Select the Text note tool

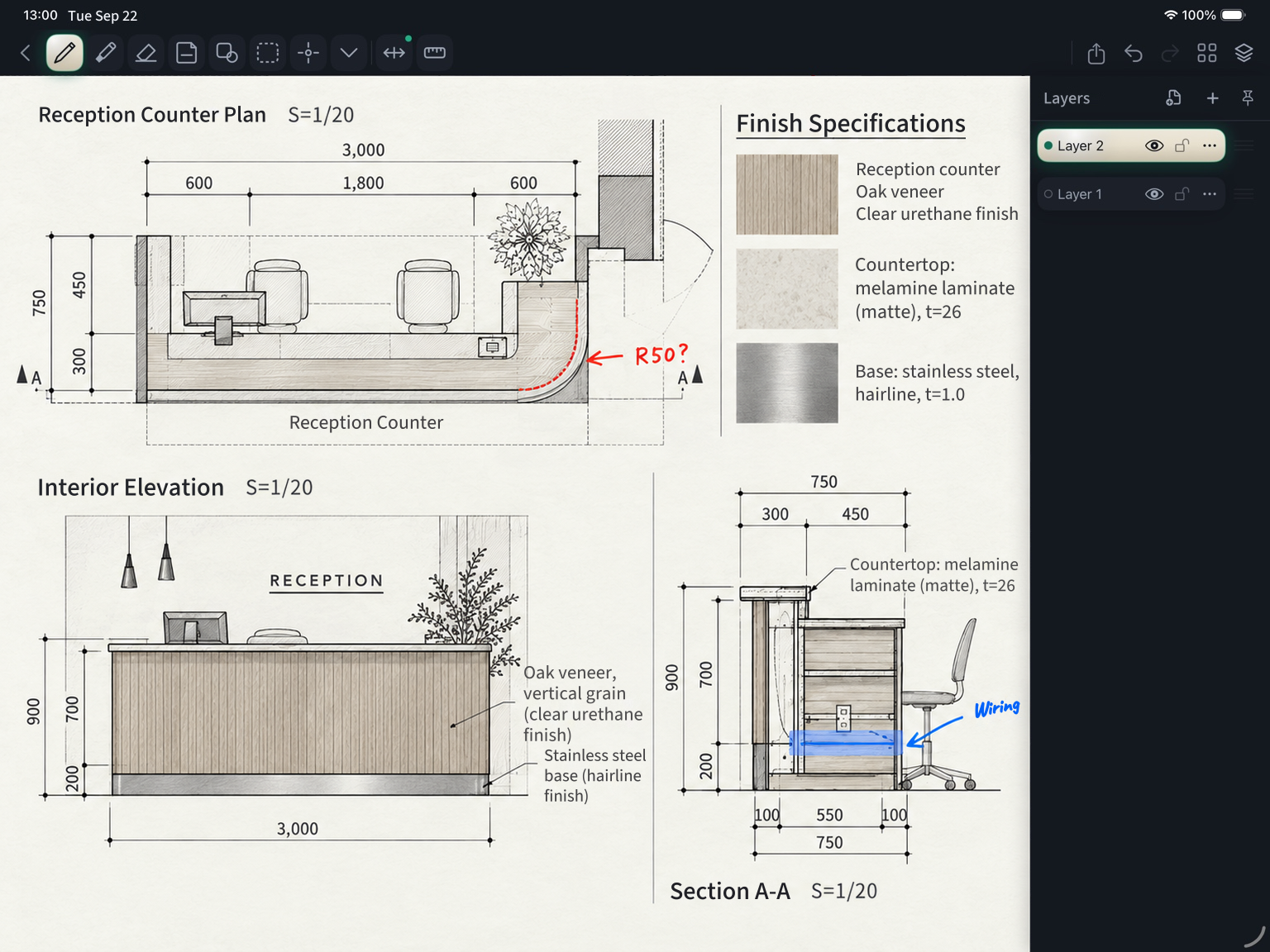[x=187, y=53]
